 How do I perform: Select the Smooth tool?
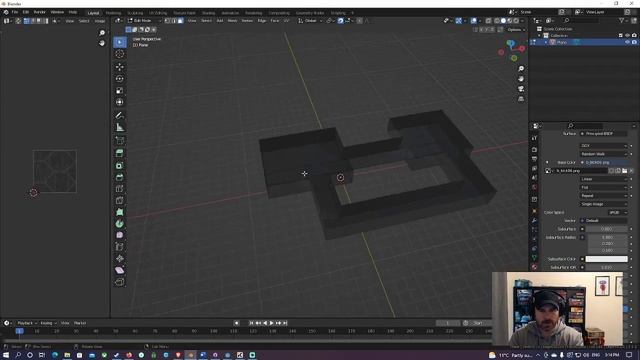[x=120, y=235]
